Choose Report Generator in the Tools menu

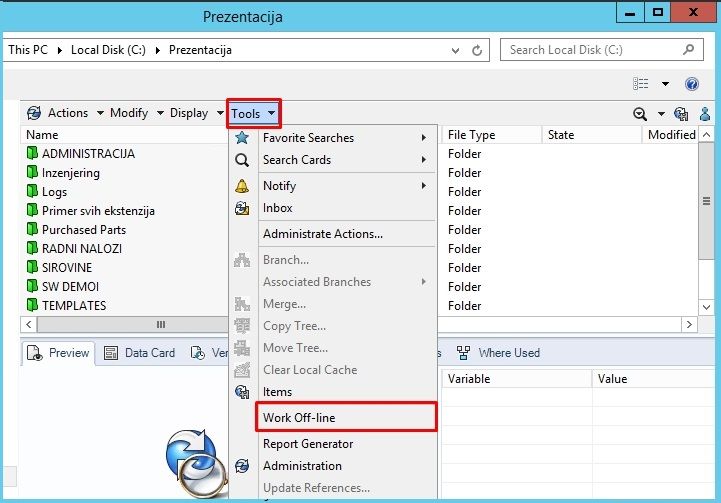[x=308, y=444]
